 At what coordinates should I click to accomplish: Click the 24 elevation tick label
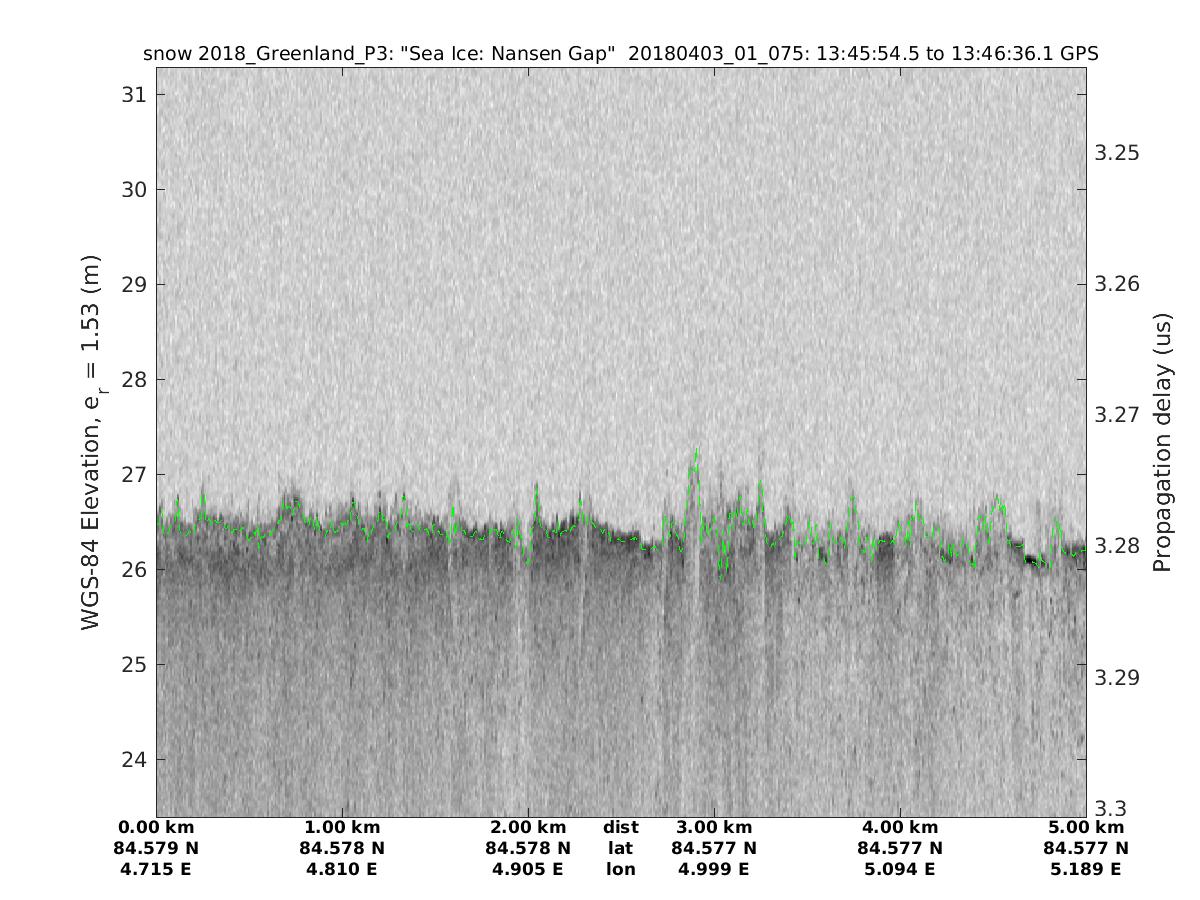pyautogui.click(x=133, y=760)
